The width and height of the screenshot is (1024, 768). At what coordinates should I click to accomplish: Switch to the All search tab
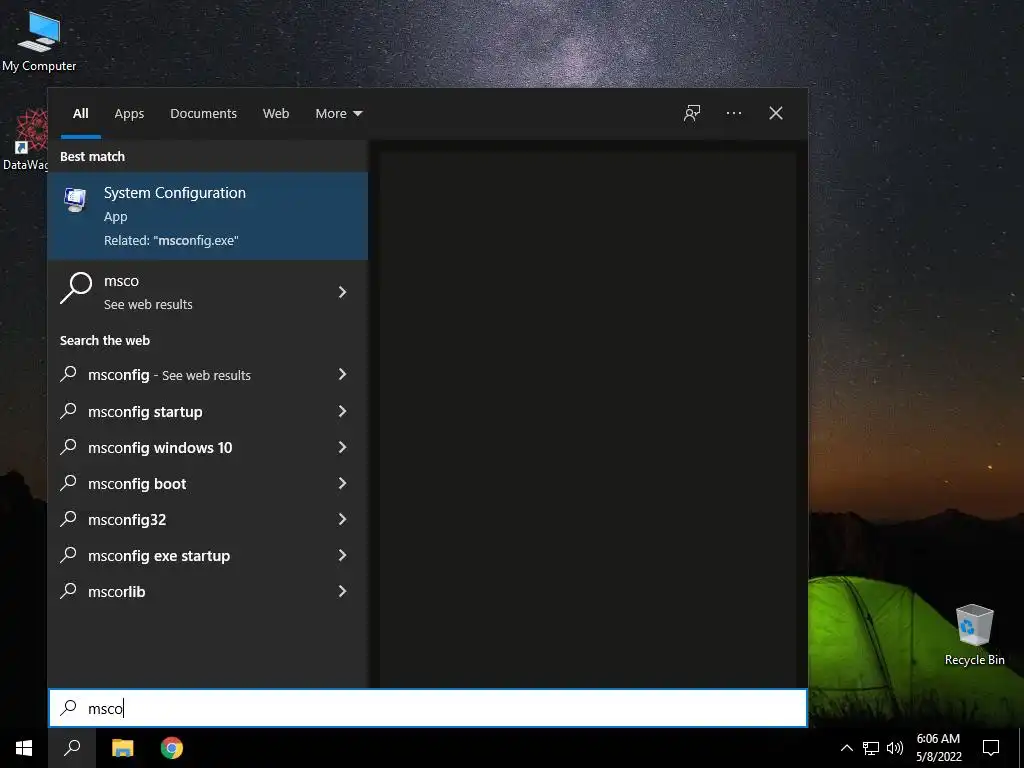point(80,114)
